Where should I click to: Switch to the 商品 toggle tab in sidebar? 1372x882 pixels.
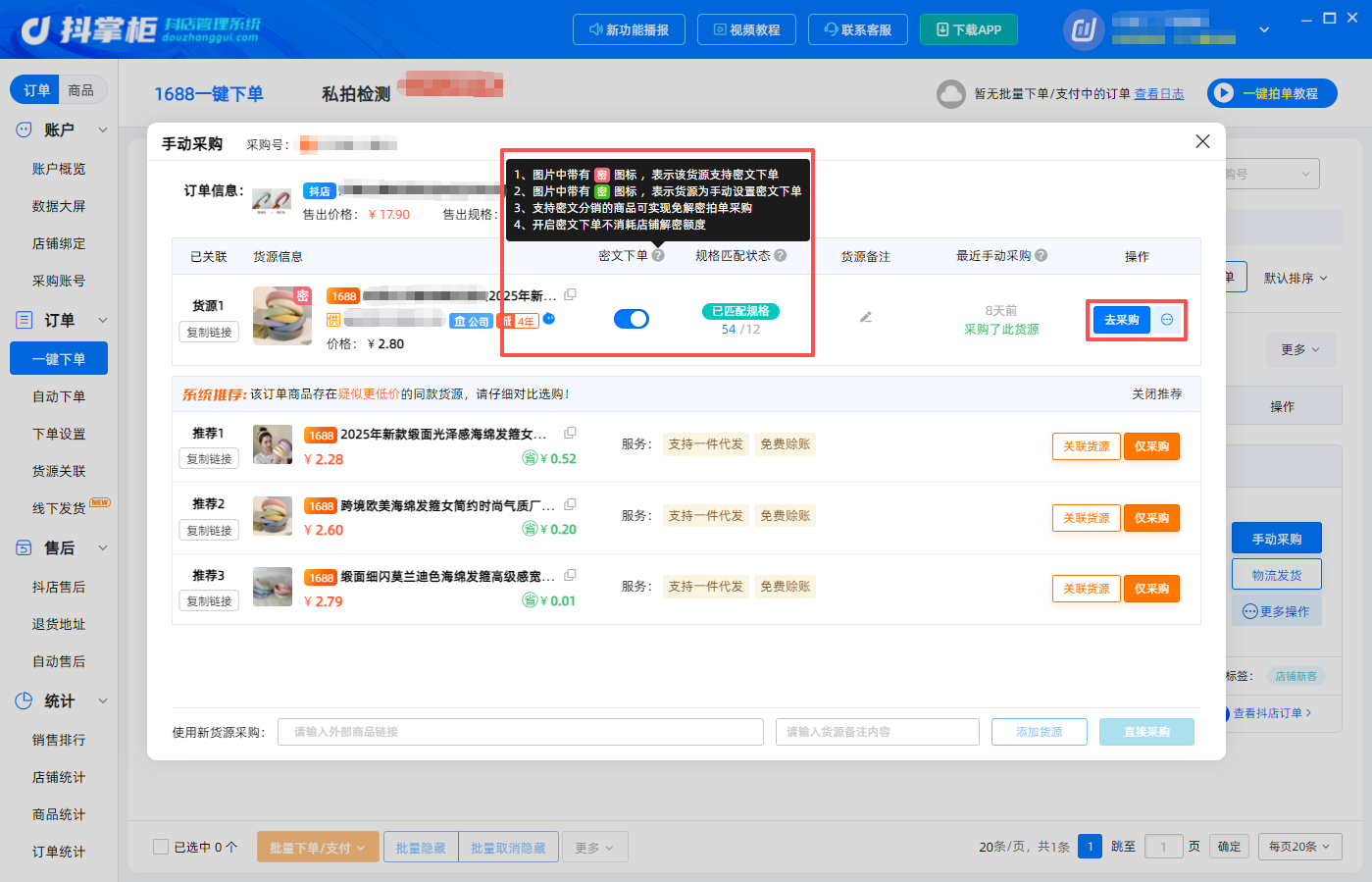[82, 90]
